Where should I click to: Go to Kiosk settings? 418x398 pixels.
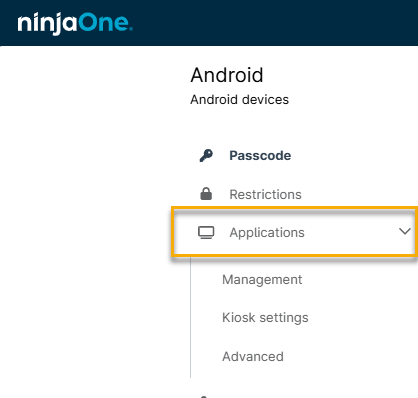click(x=265, y=318)
